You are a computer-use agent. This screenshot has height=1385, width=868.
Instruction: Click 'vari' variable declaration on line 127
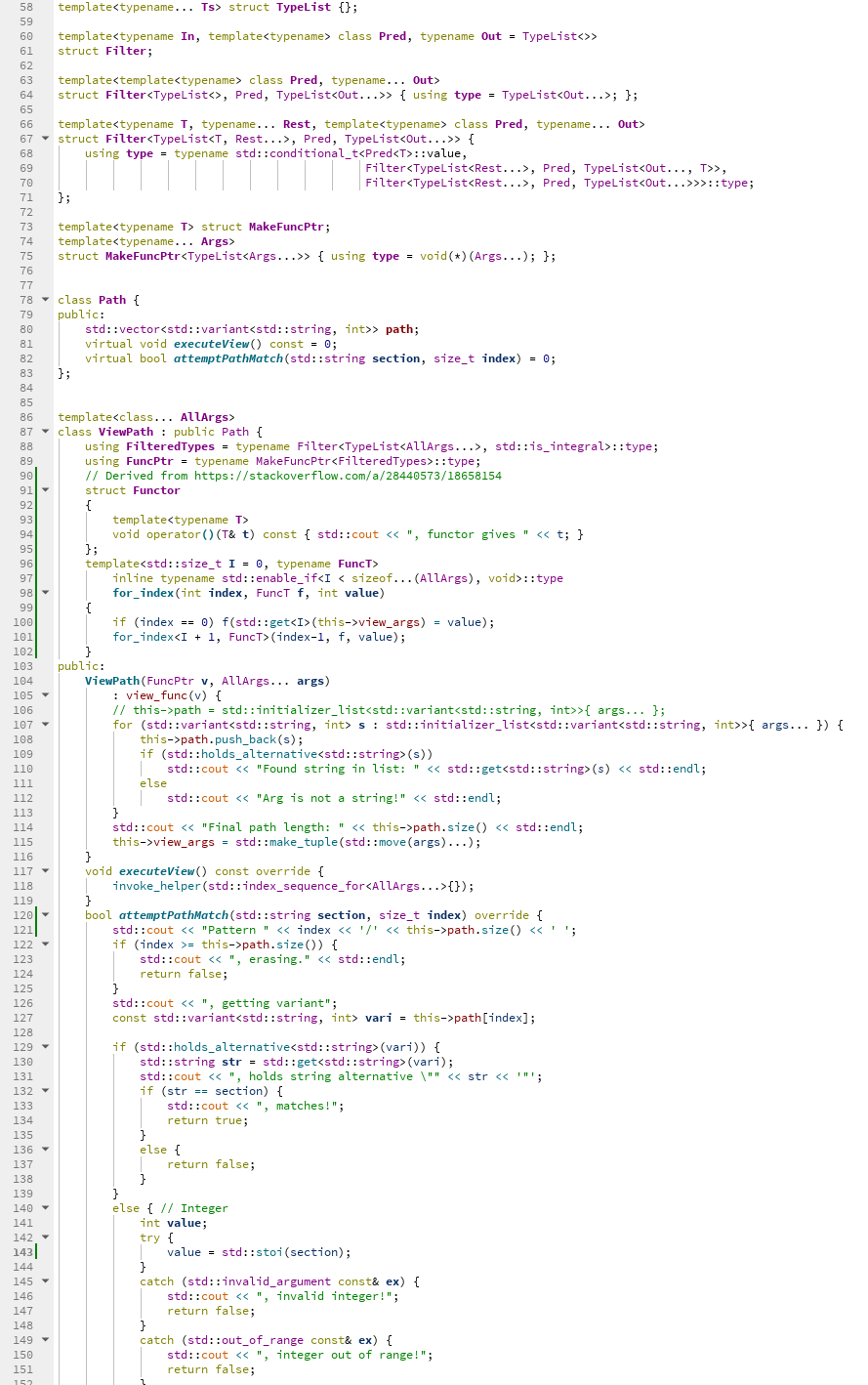(x=379, y=1018)
